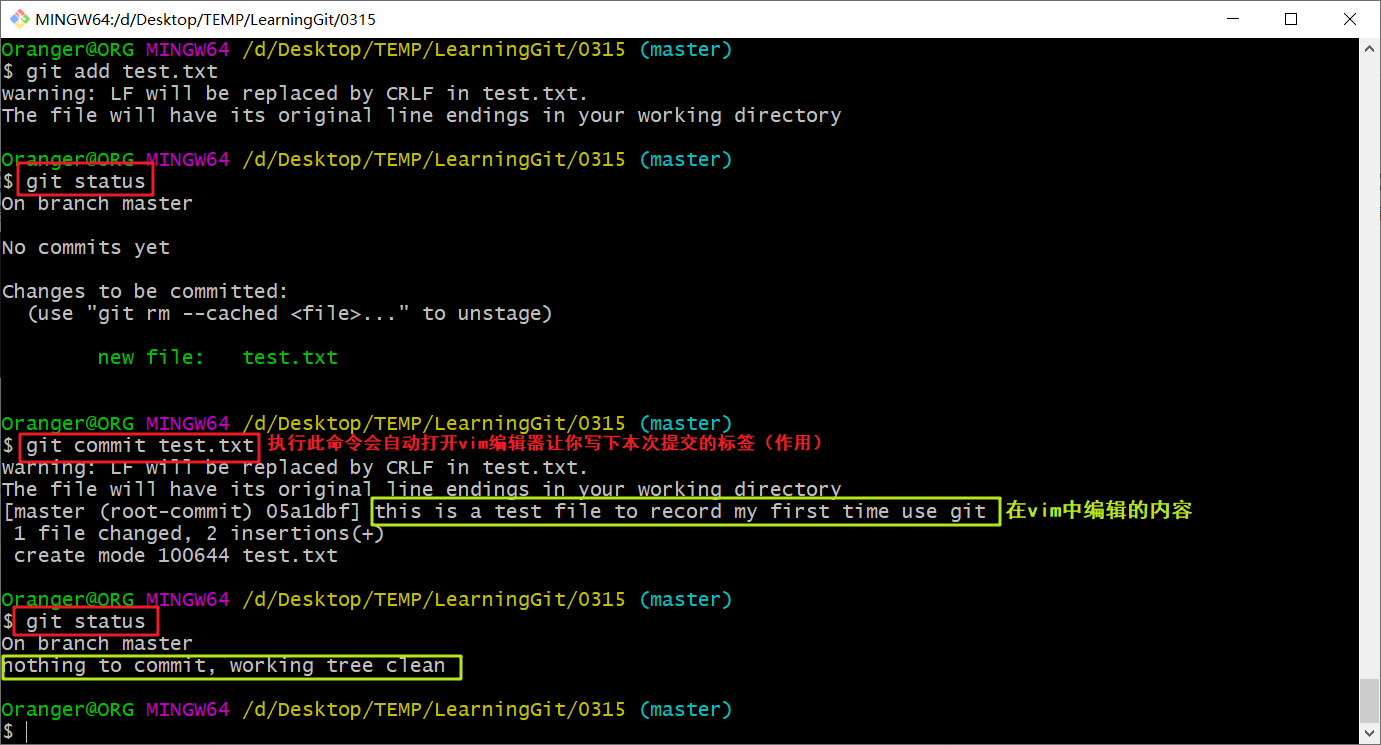Click the commit message 'this is a test file...'

[x=681, y=512]
